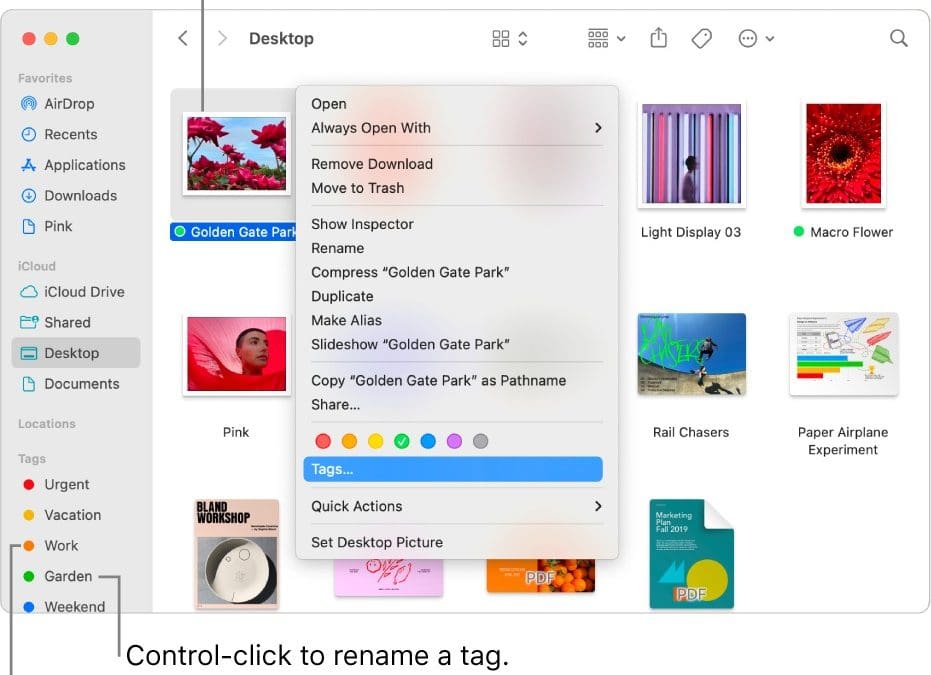Screen dimensions: 931x675
Task: Click Set Desktop Picture option
Action: [x=376, y=542]
